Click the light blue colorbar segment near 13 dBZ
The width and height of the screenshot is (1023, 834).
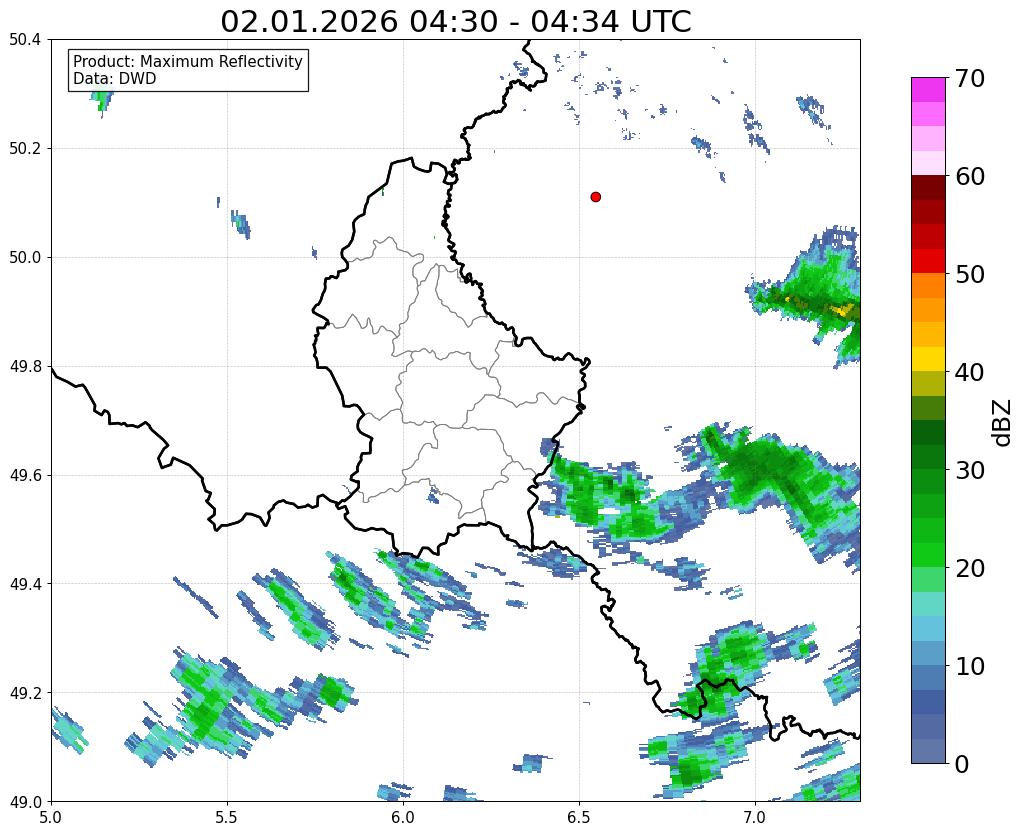click(928, 628)
